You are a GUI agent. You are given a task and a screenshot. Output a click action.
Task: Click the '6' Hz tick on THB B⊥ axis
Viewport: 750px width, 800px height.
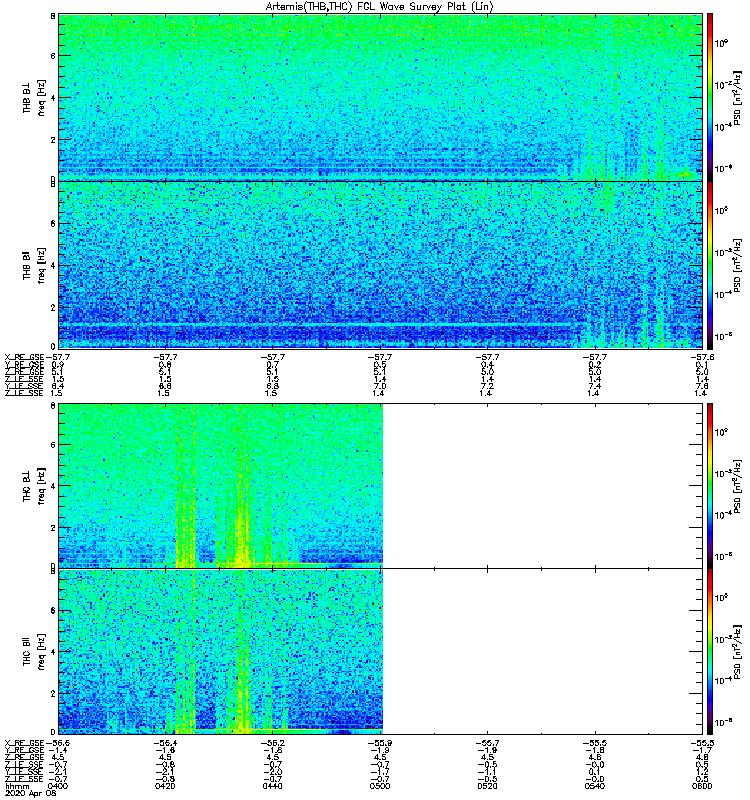coord(53,56)
